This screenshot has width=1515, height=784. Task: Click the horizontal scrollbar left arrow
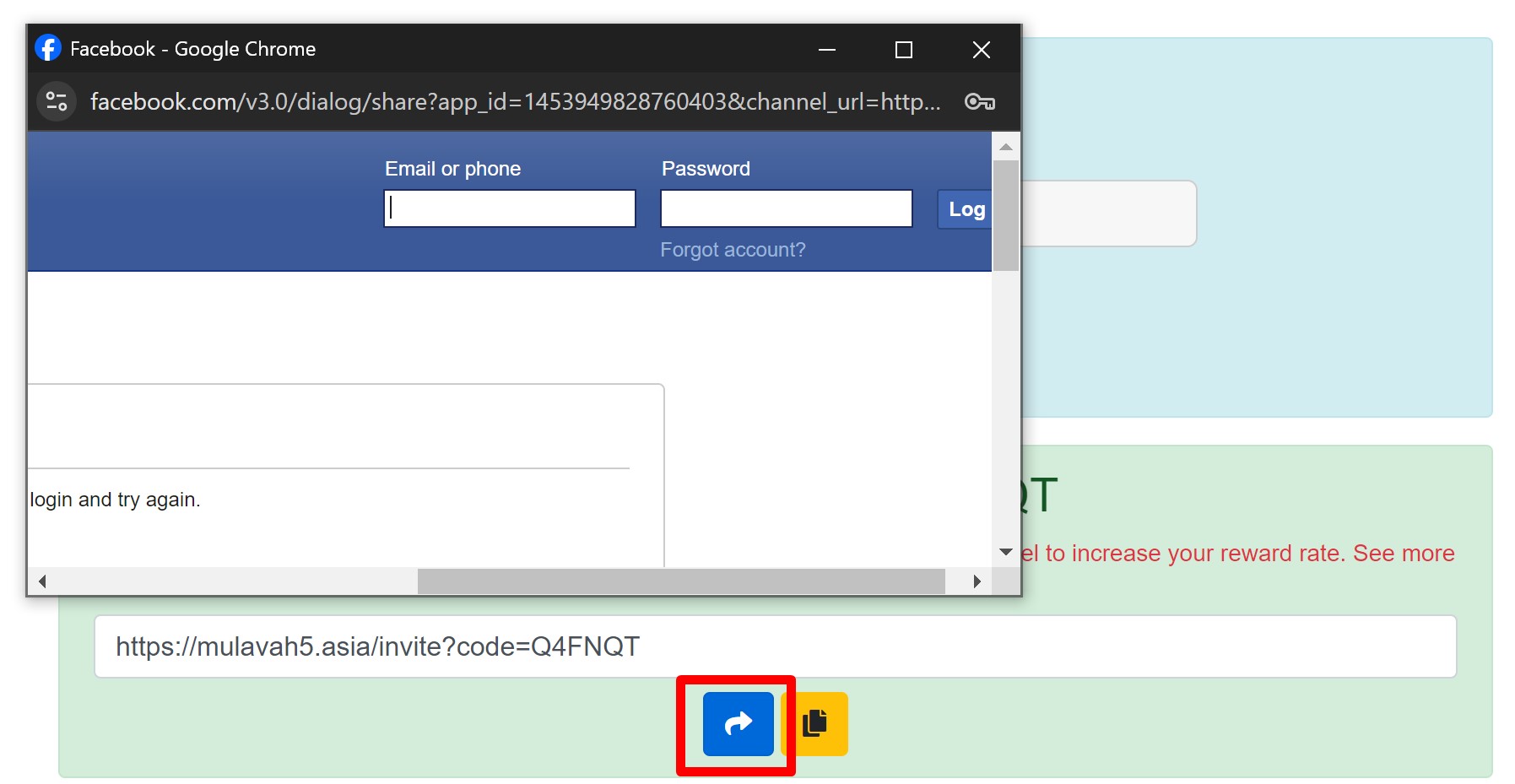tap(41, 581)
